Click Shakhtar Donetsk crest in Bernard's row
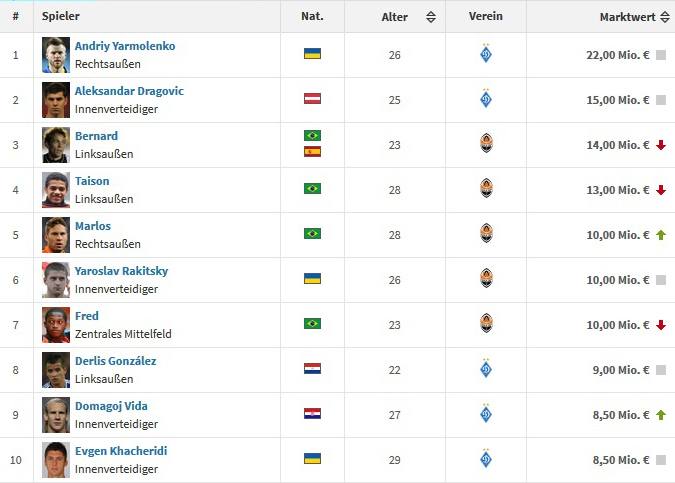The height and width of the screenshot is (483, 675). 486,144
